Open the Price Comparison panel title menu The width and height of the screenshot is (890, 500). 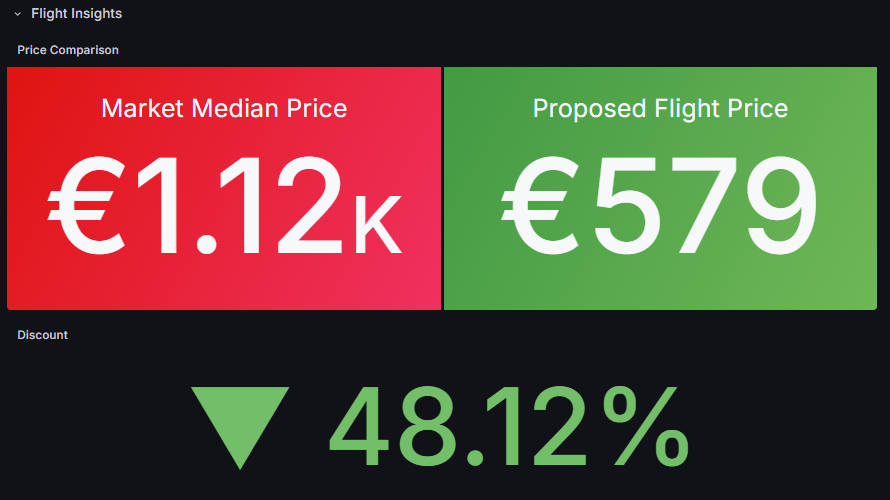coord(68,50)
